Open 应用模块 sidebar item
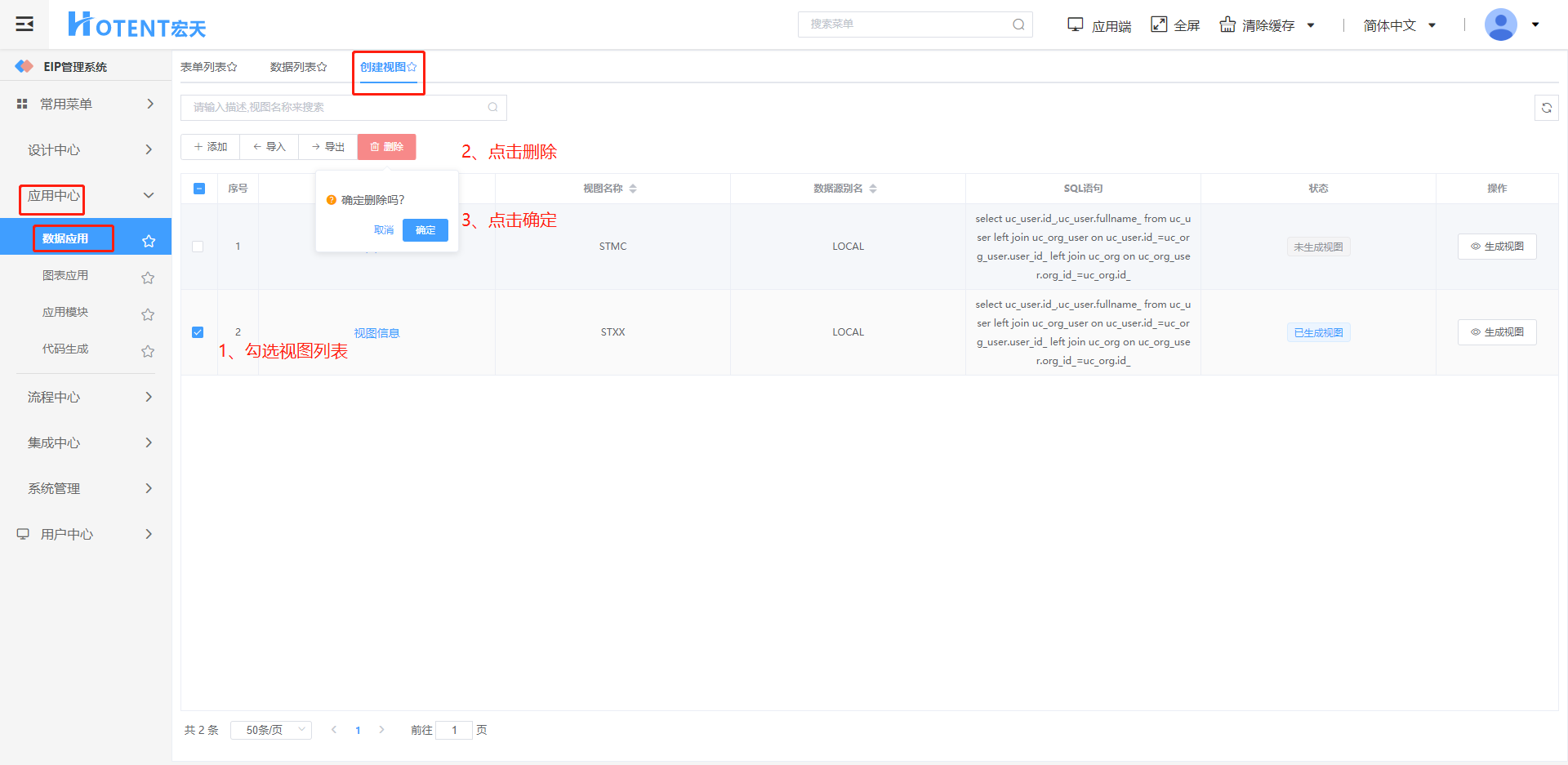This screenshot has width=1568, height=765. coord(65,312)
